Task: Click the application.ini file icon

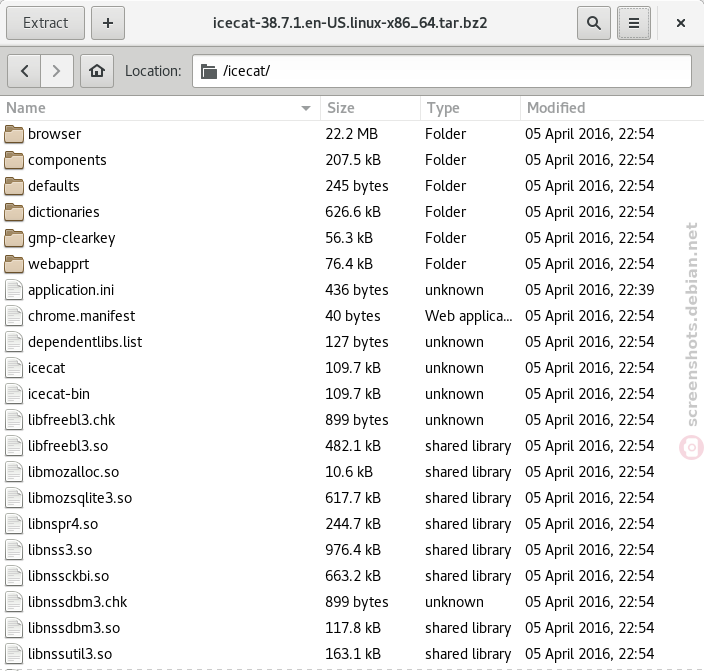Action: [x=14, y=290]
